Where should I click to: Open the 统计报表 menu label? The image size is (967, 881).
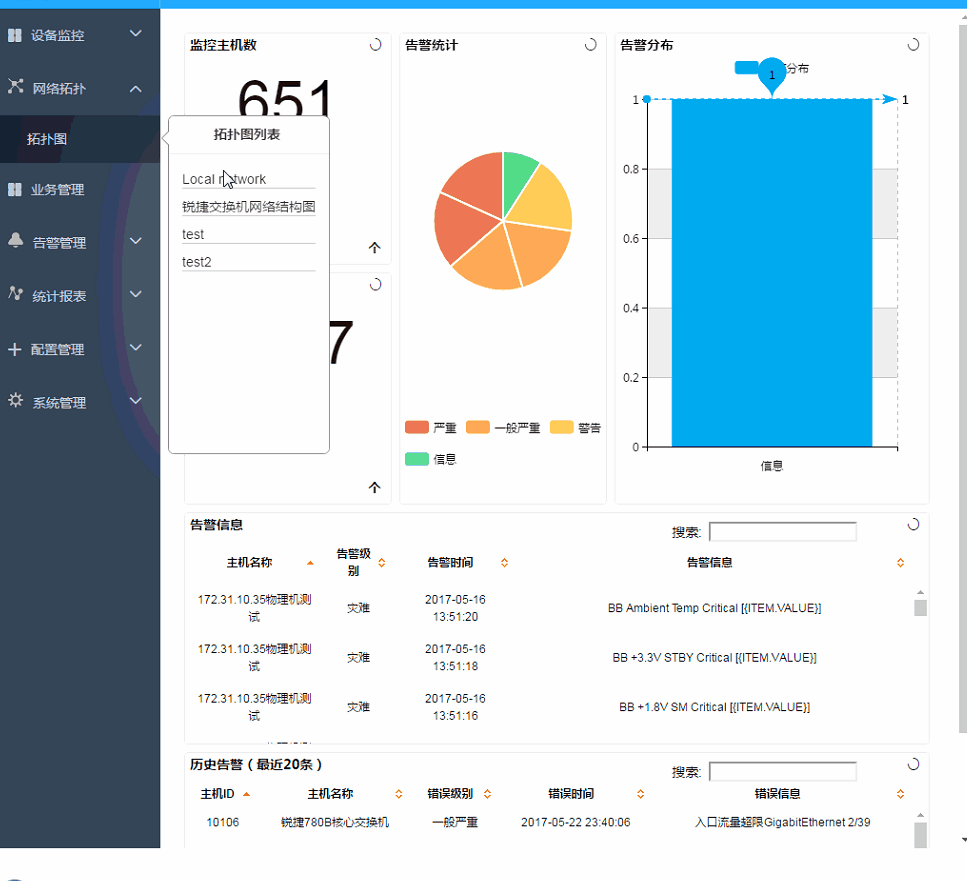click(x=59, y=297)
